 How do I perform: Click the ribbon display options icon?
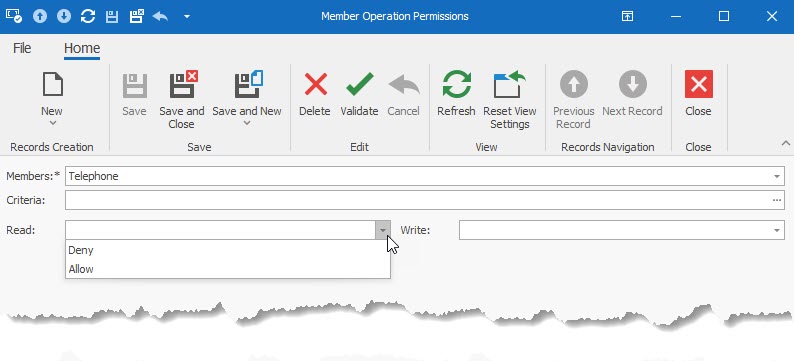(627, 16)
